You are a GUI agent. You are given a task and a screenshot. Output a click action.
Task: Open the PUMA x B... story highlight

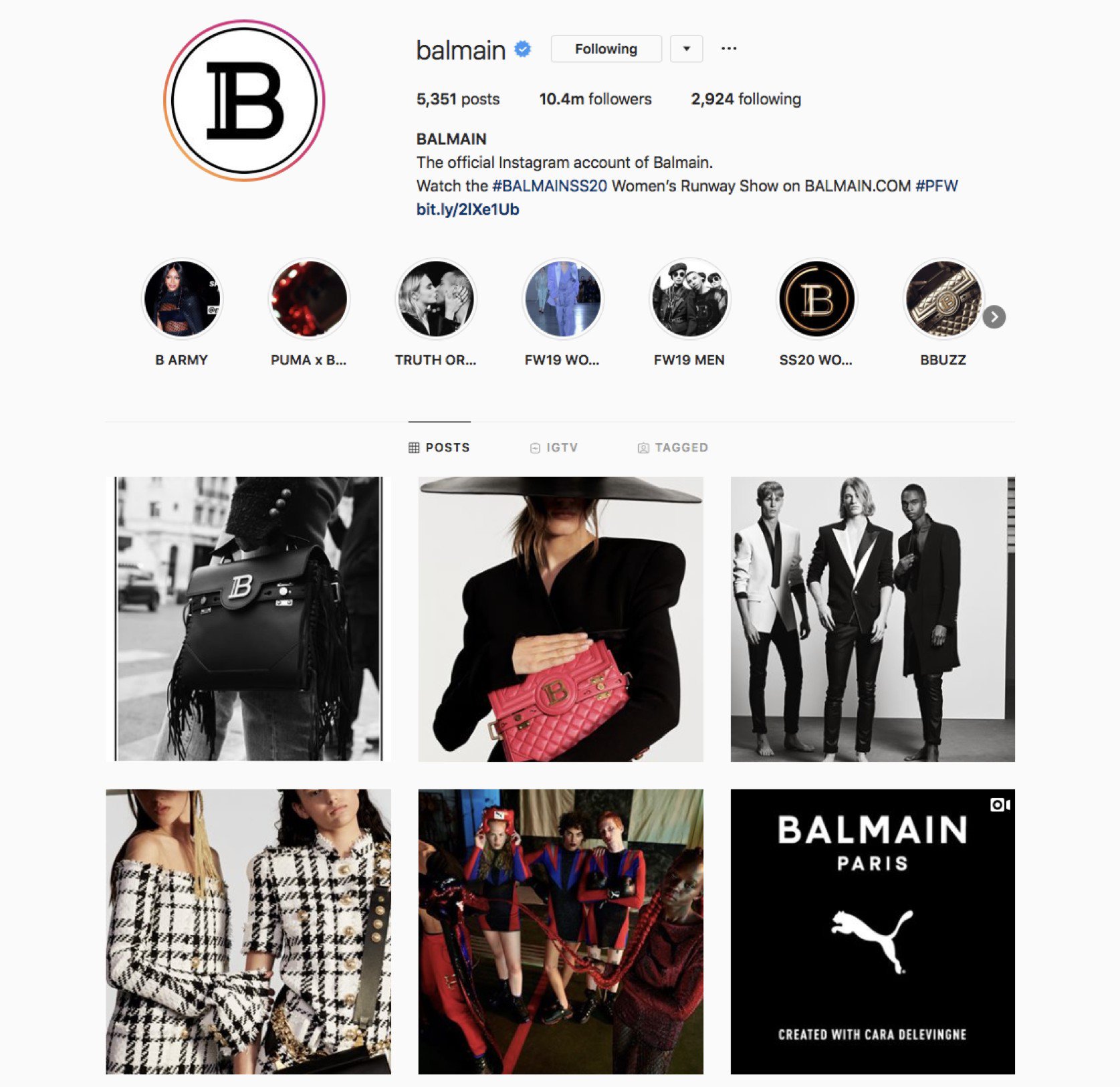click(308, 298)
